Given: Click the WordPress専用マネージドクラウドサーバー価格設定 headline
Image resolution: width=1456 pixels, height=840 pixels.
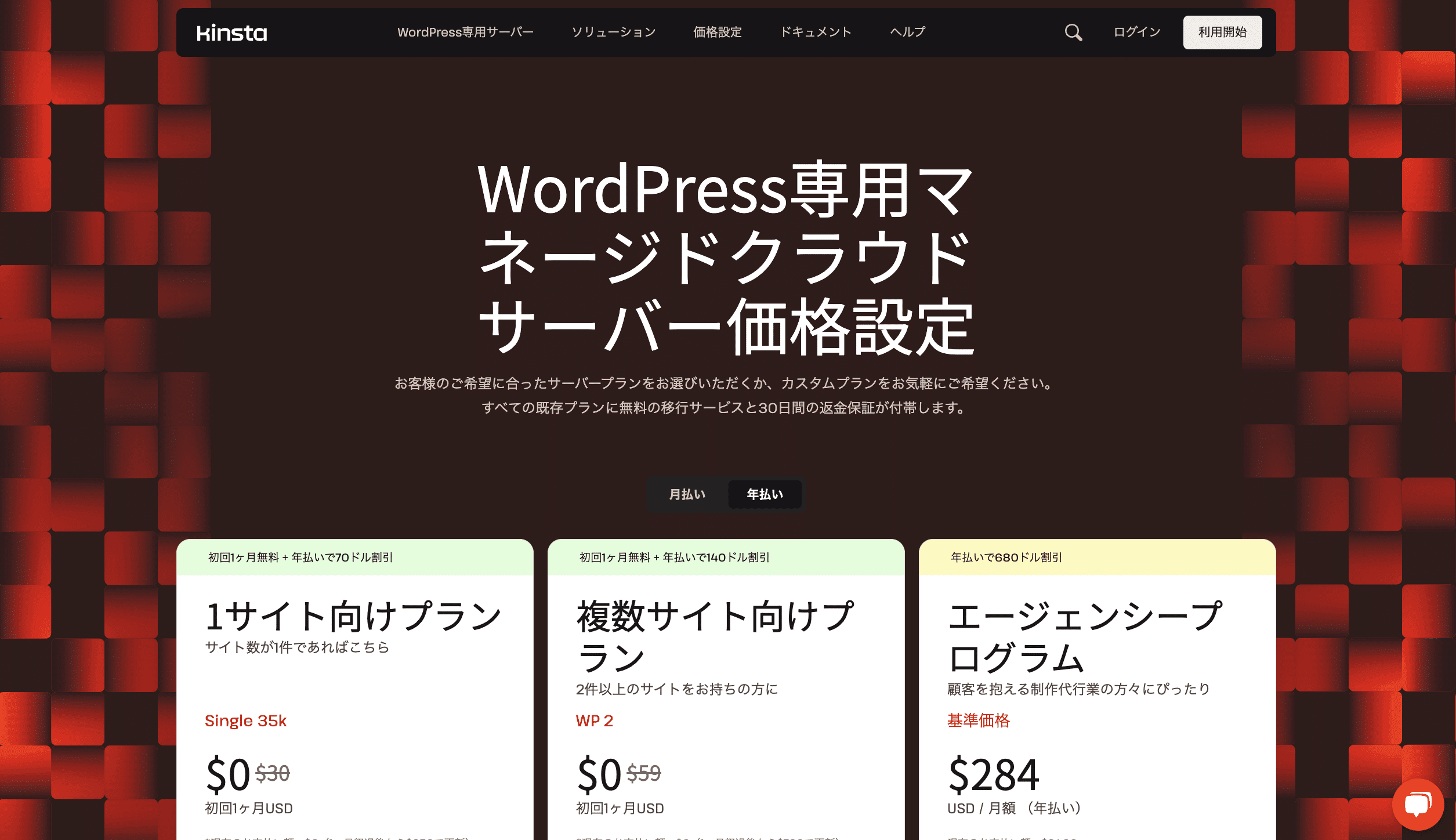Looking at the screenshot, I should point(726,257).
